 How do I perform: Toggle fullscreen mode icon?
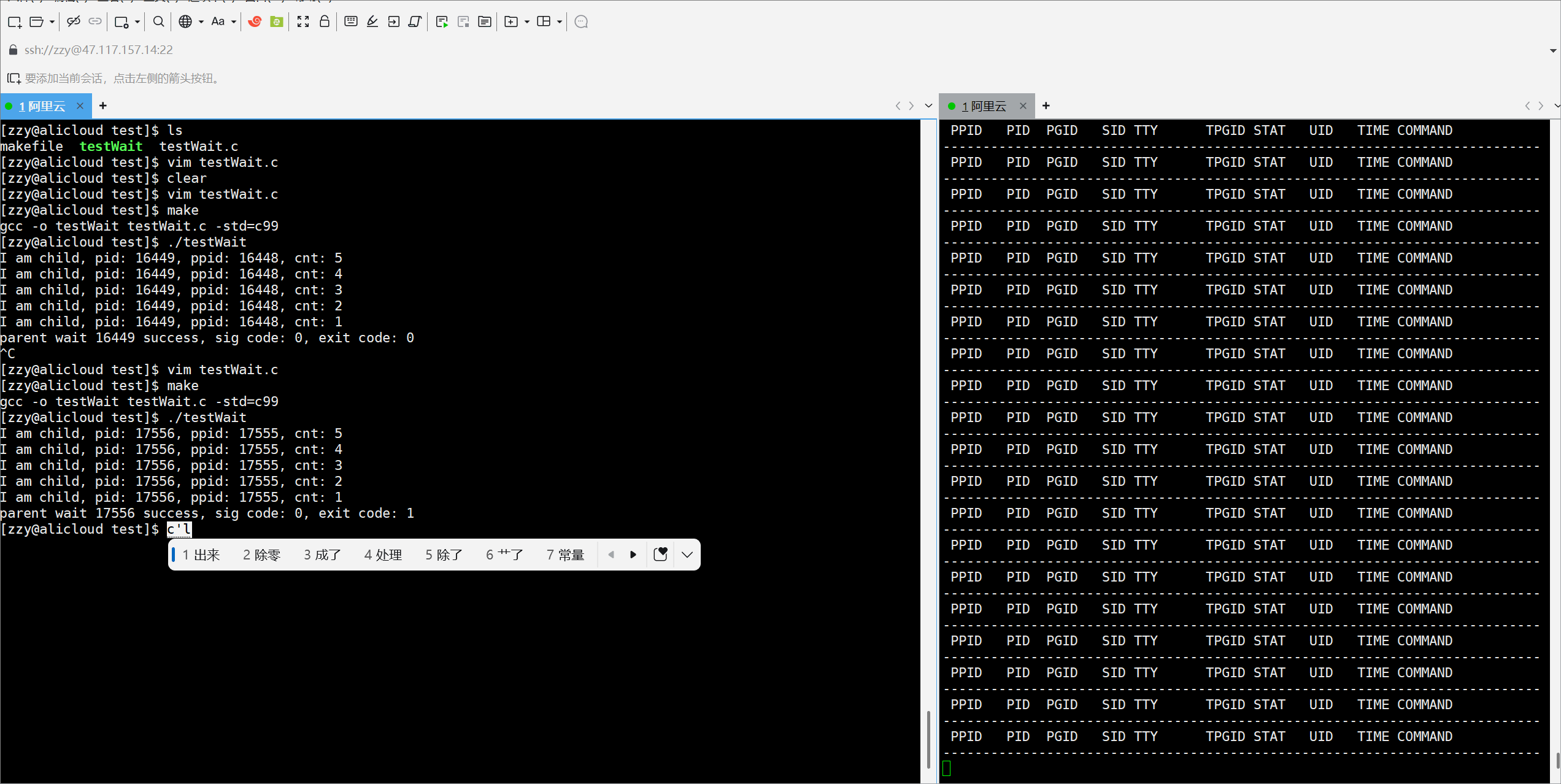(x=303, y=22)
